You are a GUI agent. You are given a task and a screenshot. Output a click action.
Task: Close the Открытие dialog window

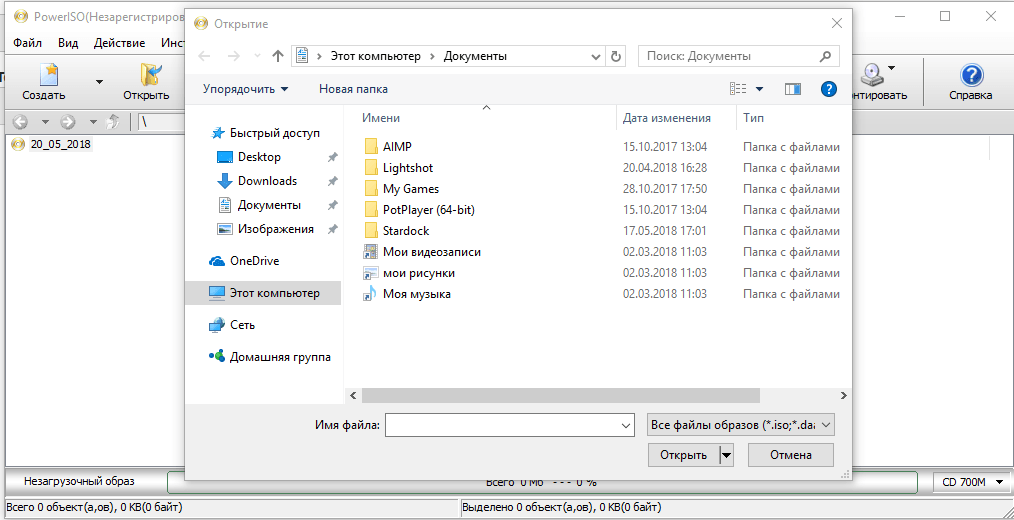coord(837,23)
